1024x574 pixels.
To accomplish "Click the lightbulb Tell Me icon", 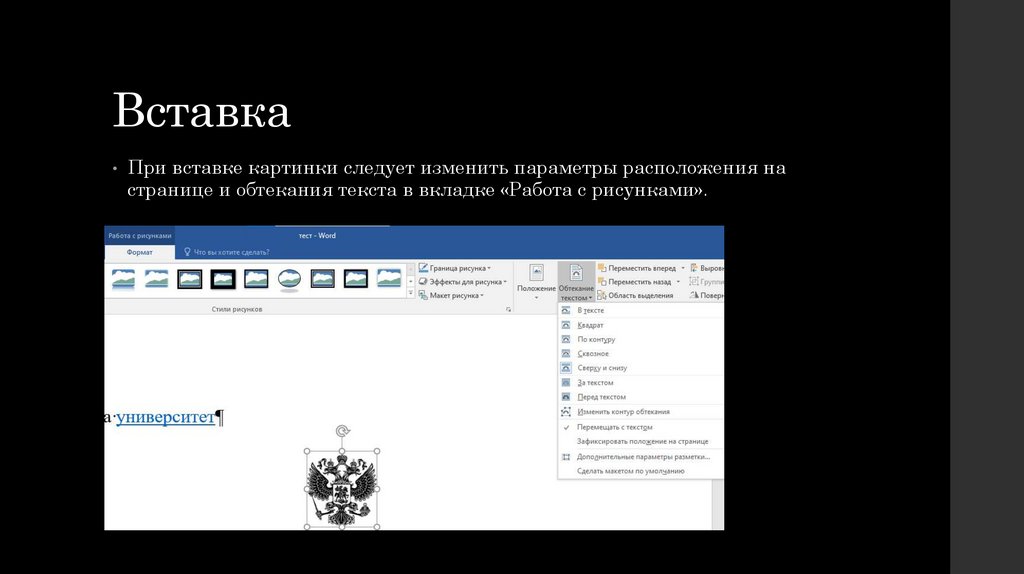I will (x=187, y=251).
